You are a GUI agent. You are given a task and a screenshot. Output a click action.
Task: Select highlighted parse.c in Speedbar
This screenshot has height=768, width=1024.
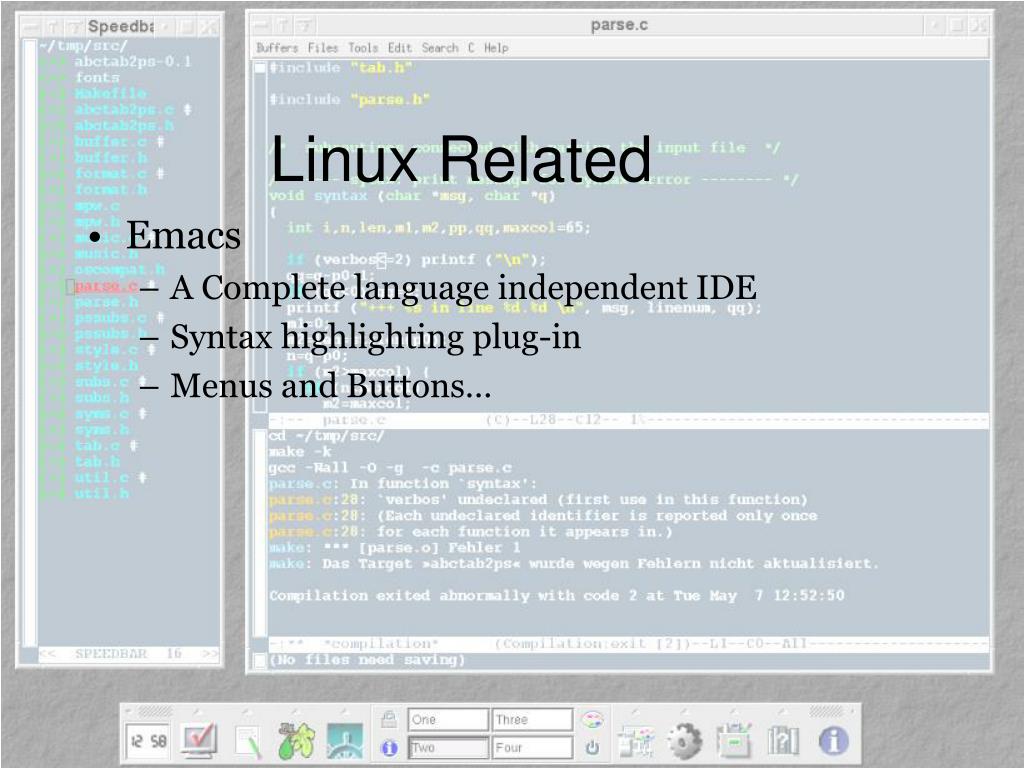pyautogui.click(x=106, y=286)
